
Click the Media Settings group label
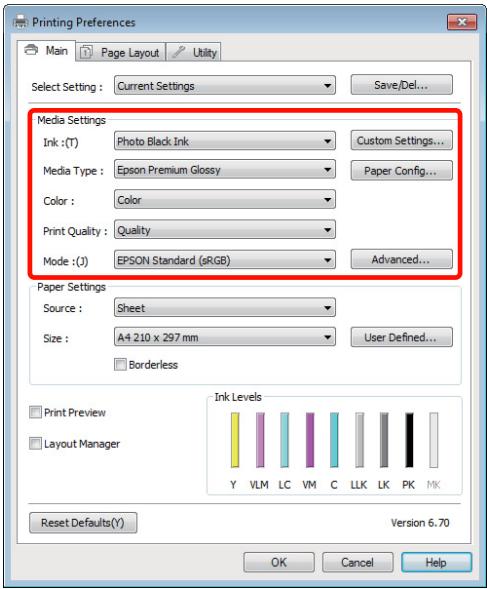(x=71, y=120)
